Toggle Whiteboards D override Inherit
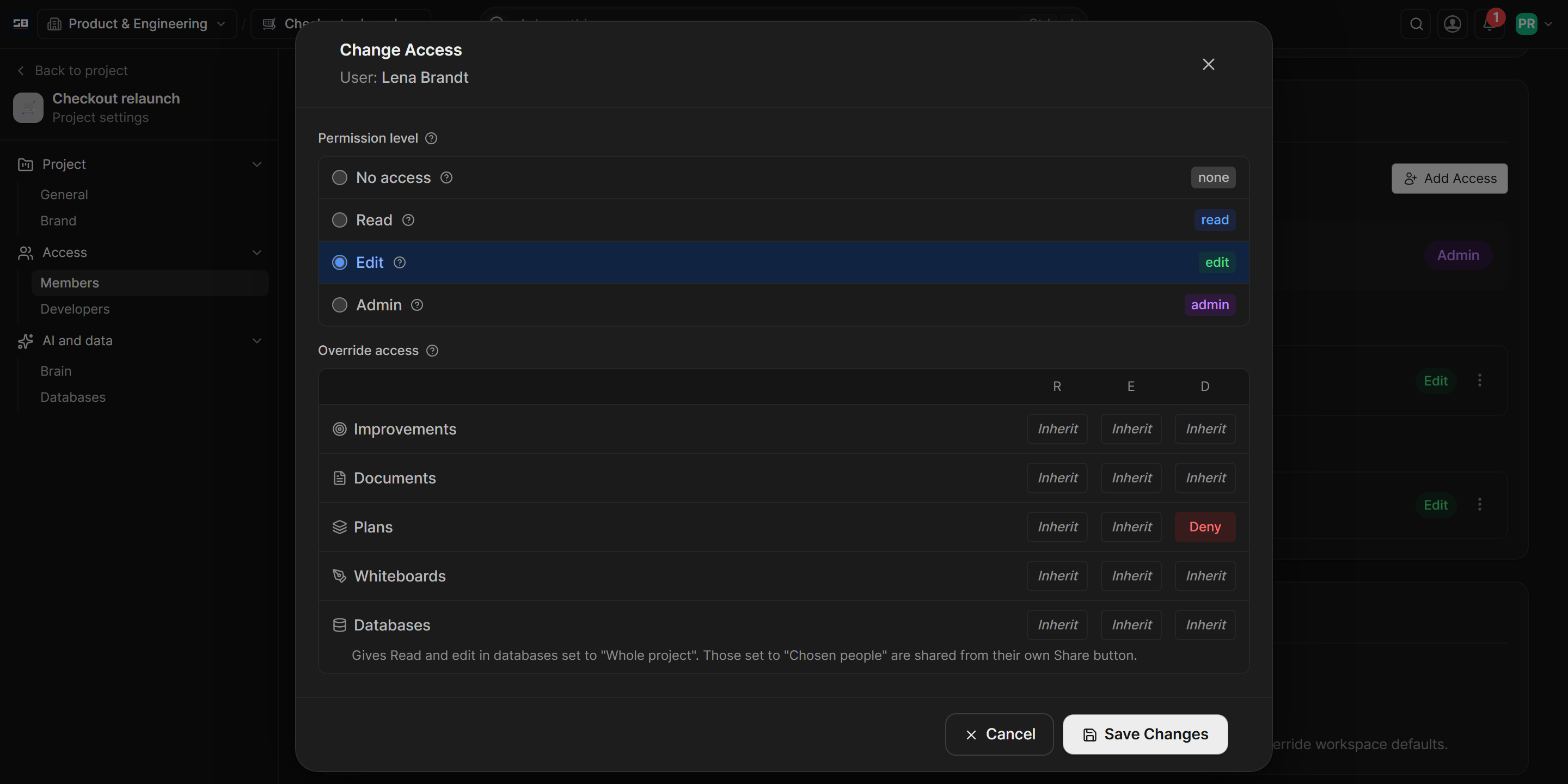This screenshot has height=784, width=1568. pos(1205,577)
